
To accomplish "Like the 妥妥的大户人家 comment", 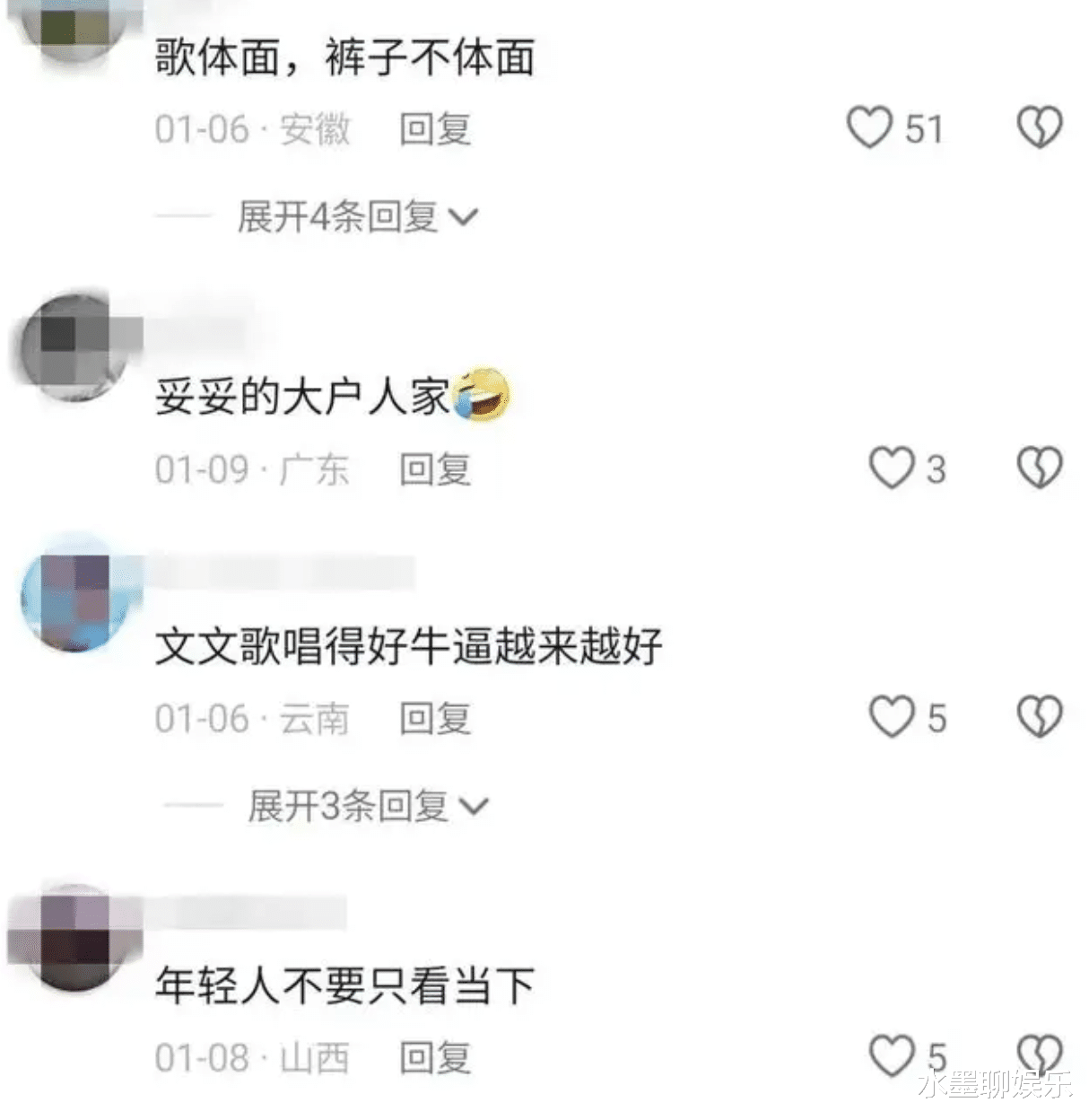I will tap(892, 468).
